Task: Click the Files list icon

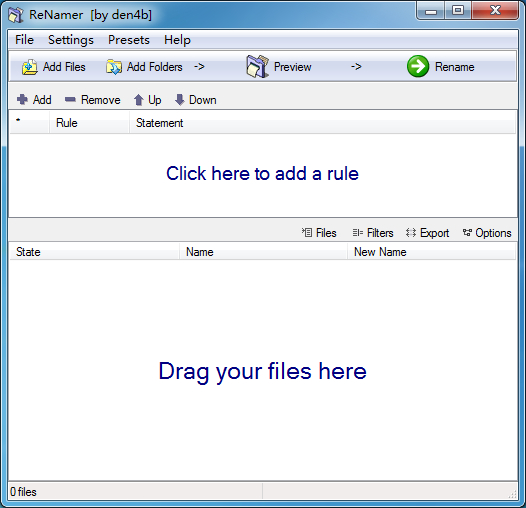Action: [x=307, y=232]
